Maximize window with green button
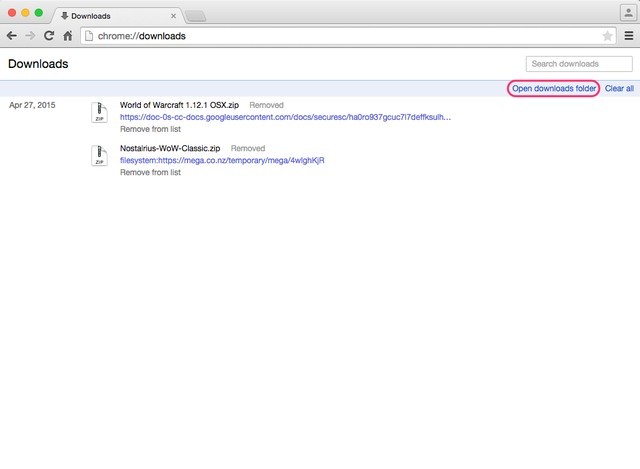 pos(39,13)
